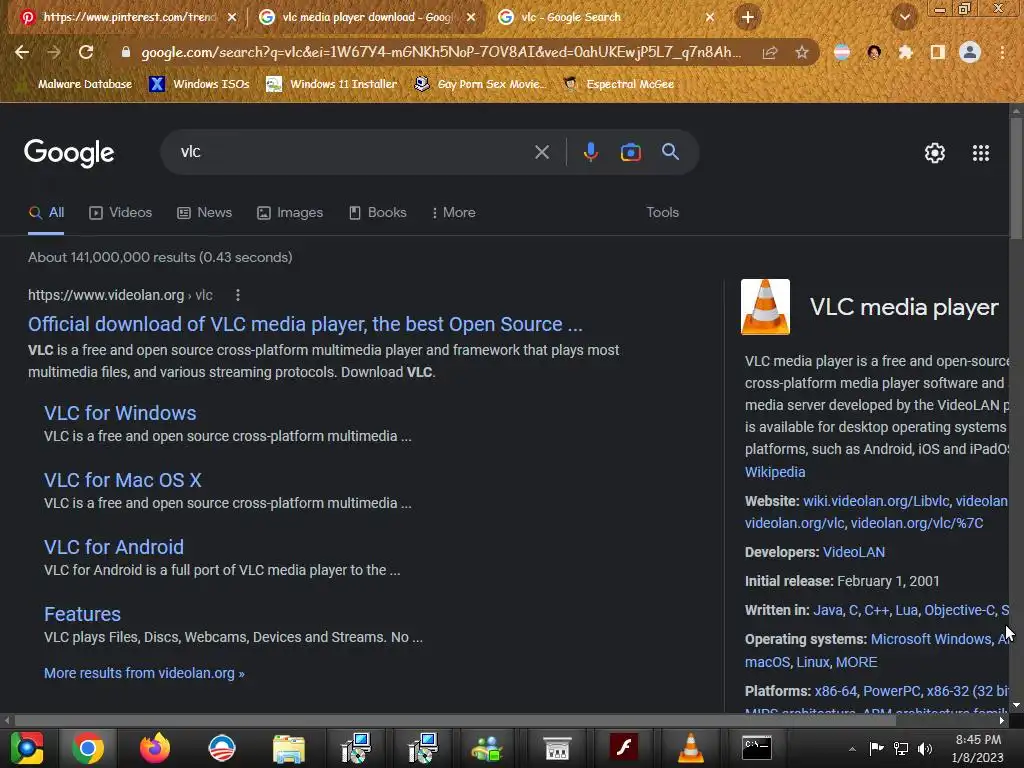Open Official download of VLC media player result

(x=305, y=324)
